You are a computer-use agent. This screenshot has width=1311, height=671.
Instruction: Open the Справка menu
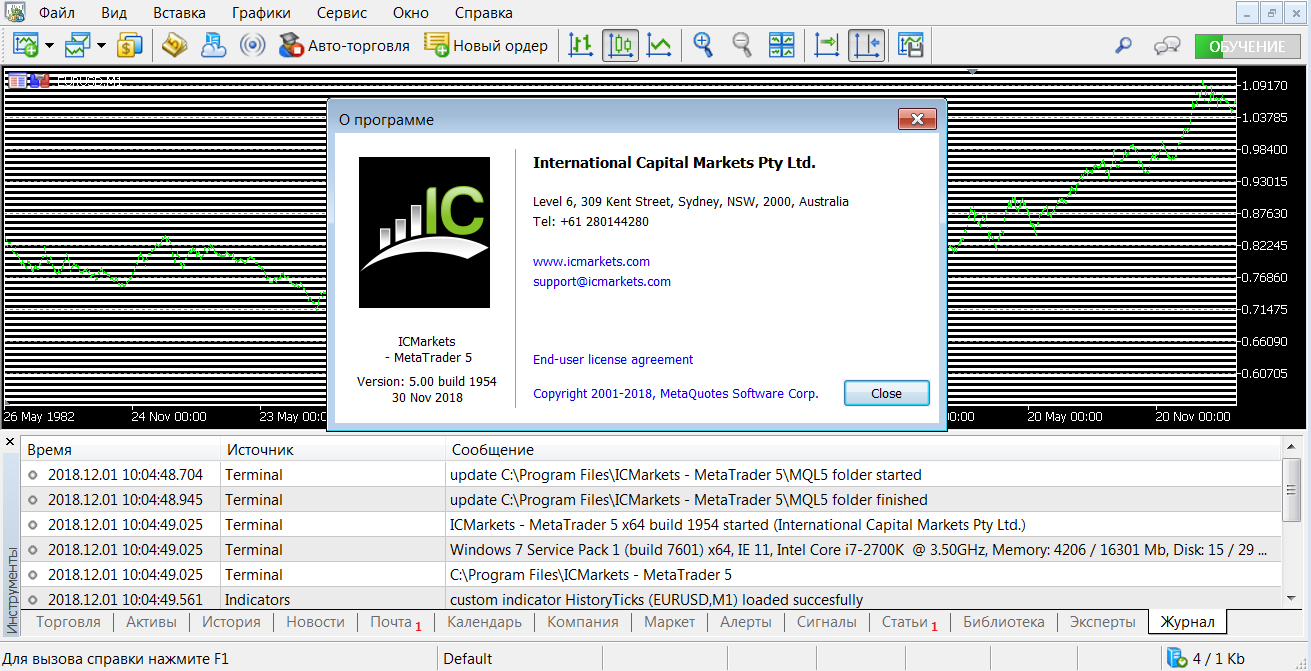coord(484,13)
